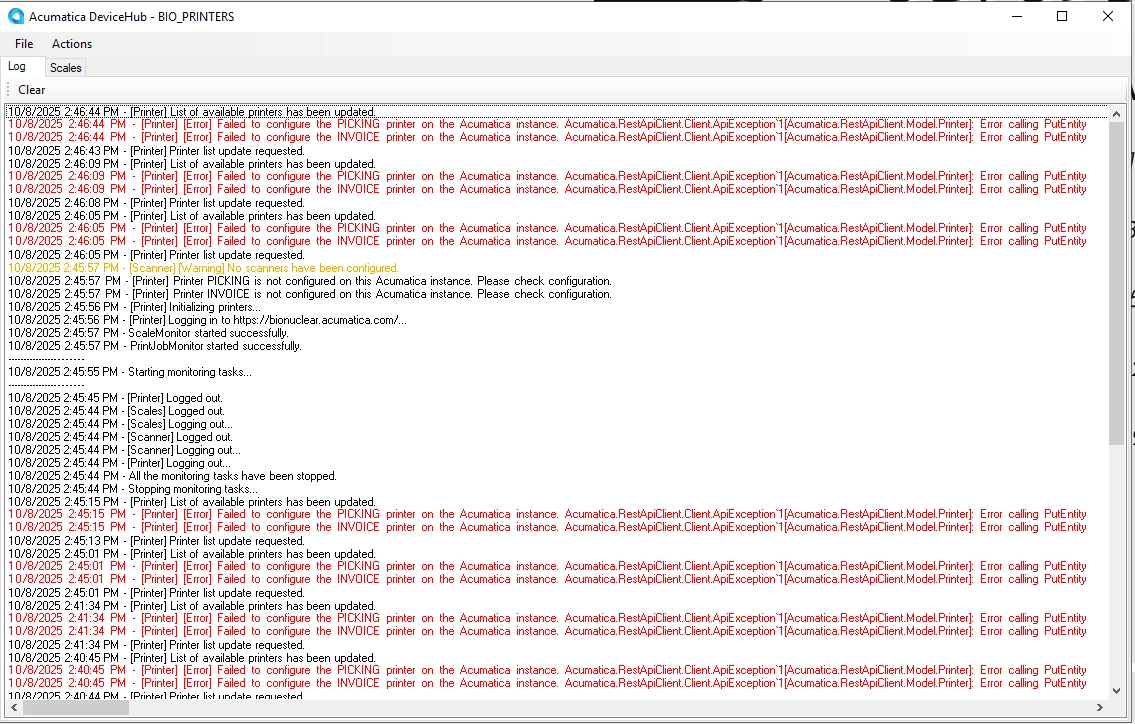Select the 2:46:43 PM 'Printer list update requested' line
1135x724 pixels.
156,151
